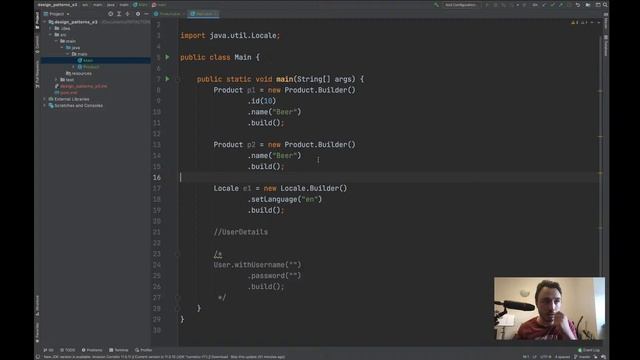Open the TODO tool window
The height and width of the screenshot is (360, 640).
[x=68, y=350]
